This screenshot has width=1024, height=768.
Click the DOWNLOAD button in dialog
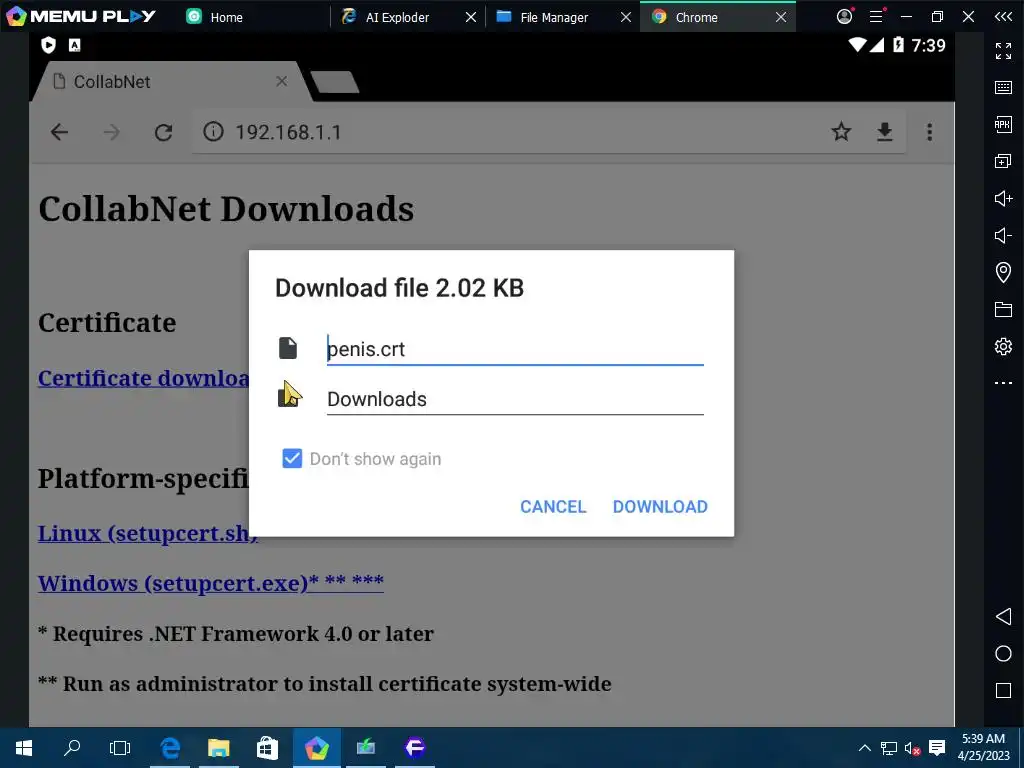(x=660, y=507)
